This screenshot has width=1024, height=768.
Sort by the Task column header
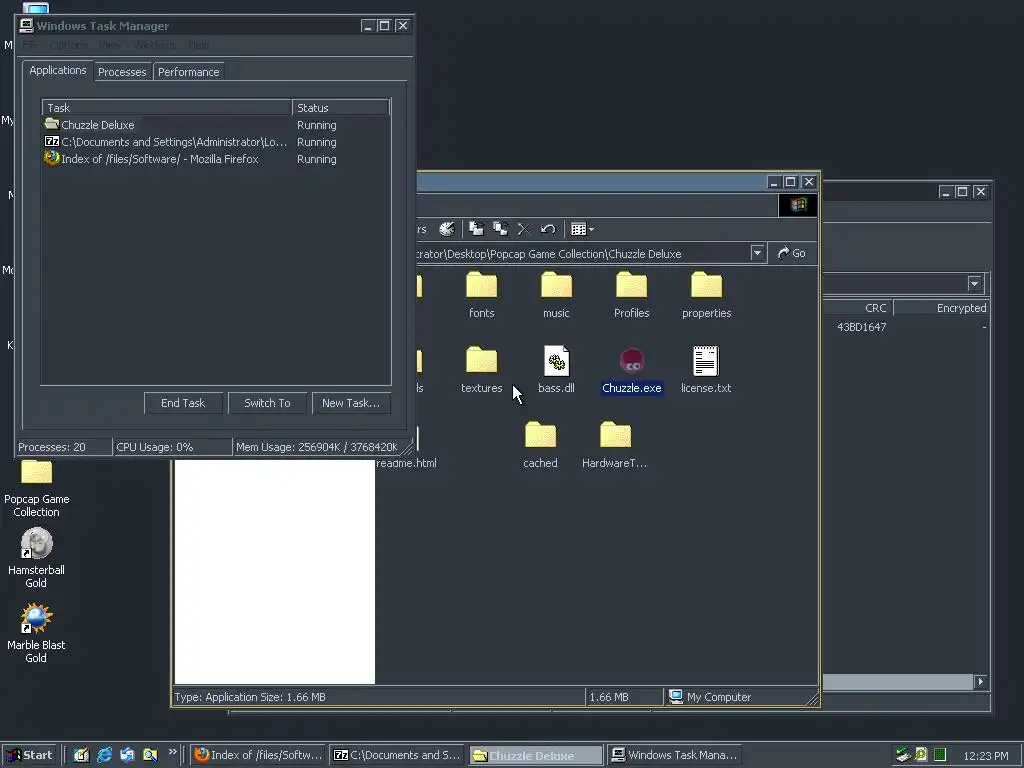167,108
